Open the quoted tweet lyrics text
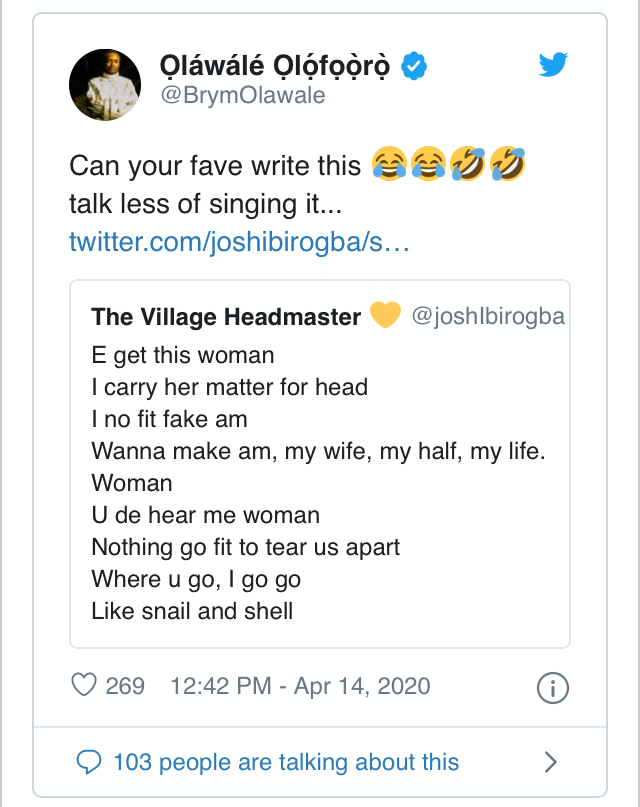The width and height of the screenshot is (640, 807). click(x=318, y=482)
